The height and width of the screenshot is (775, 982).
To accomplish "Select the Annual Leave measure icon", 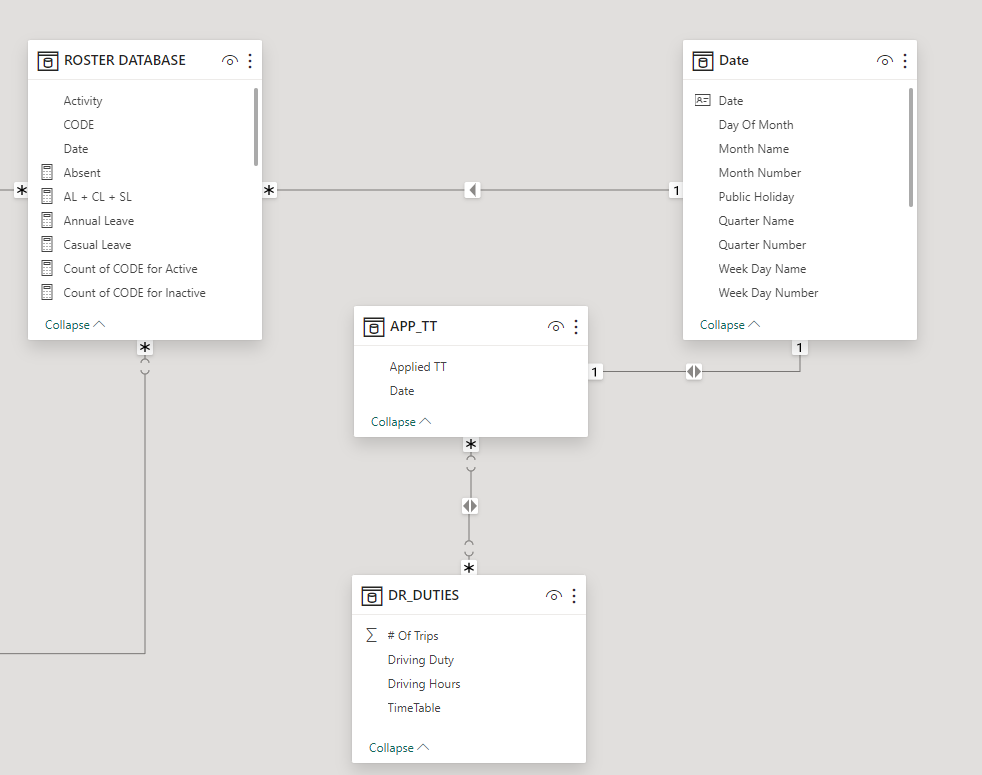I will coord(47,221).
